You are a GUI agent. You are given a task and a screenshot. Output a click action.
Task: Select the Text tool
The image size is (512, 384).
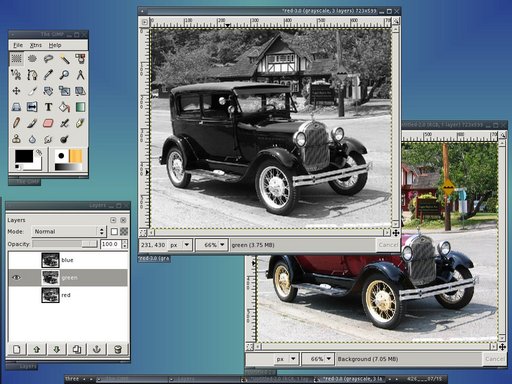(x=48, y=107)
